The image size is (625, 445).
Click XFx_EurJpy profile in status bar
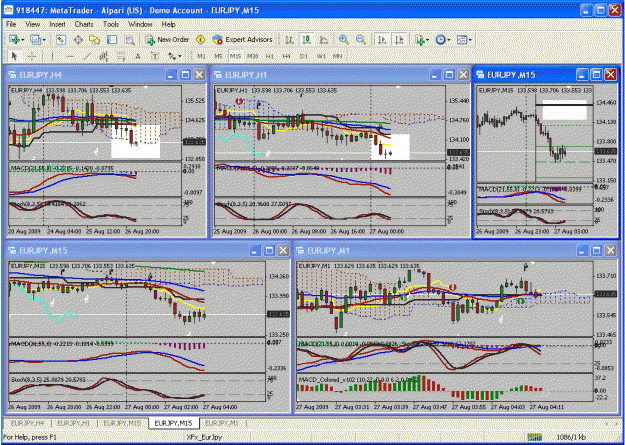[206, 437]
